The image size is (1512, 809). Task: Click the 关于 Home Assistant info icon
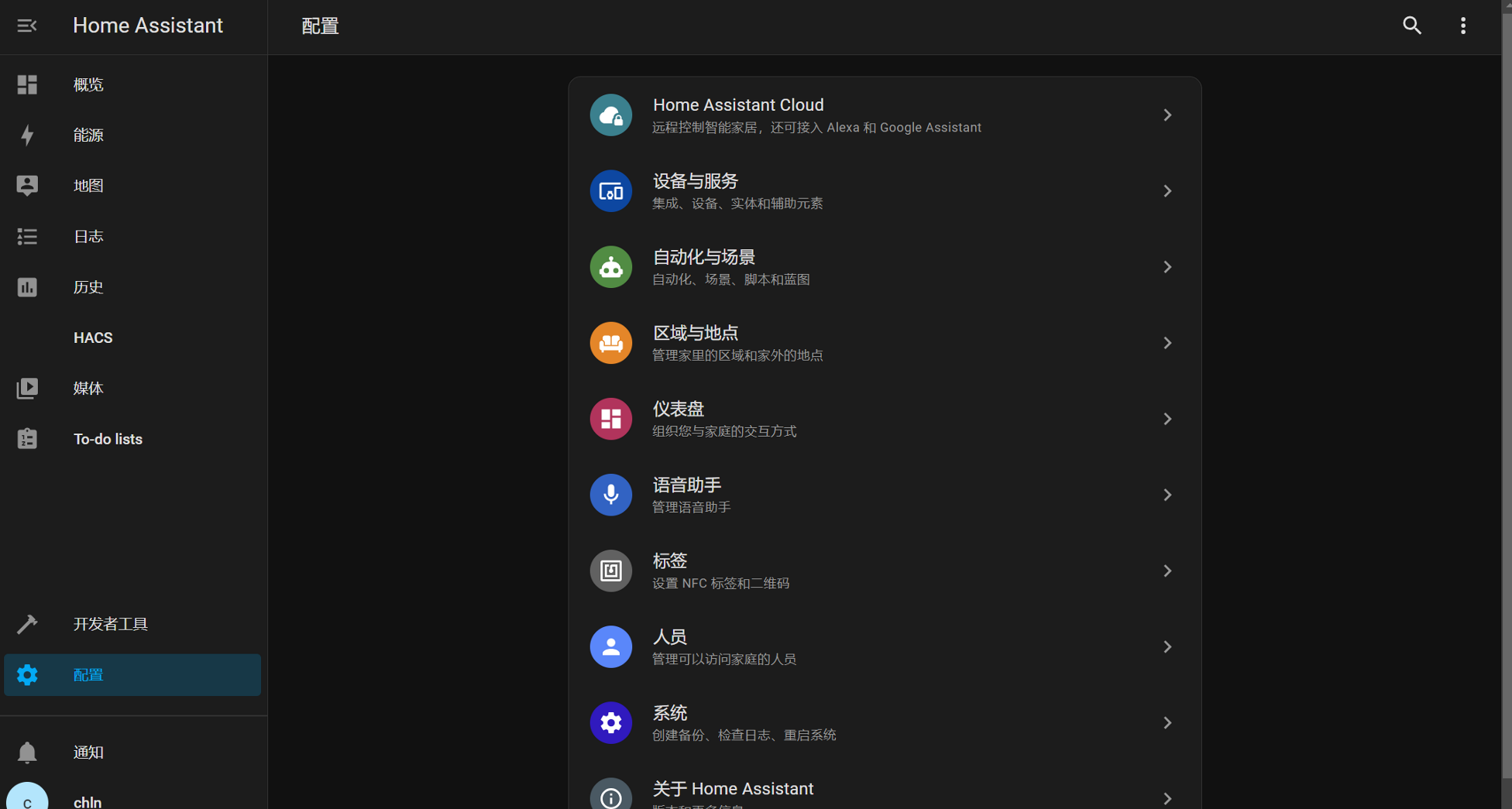click(x=611, y=795)
